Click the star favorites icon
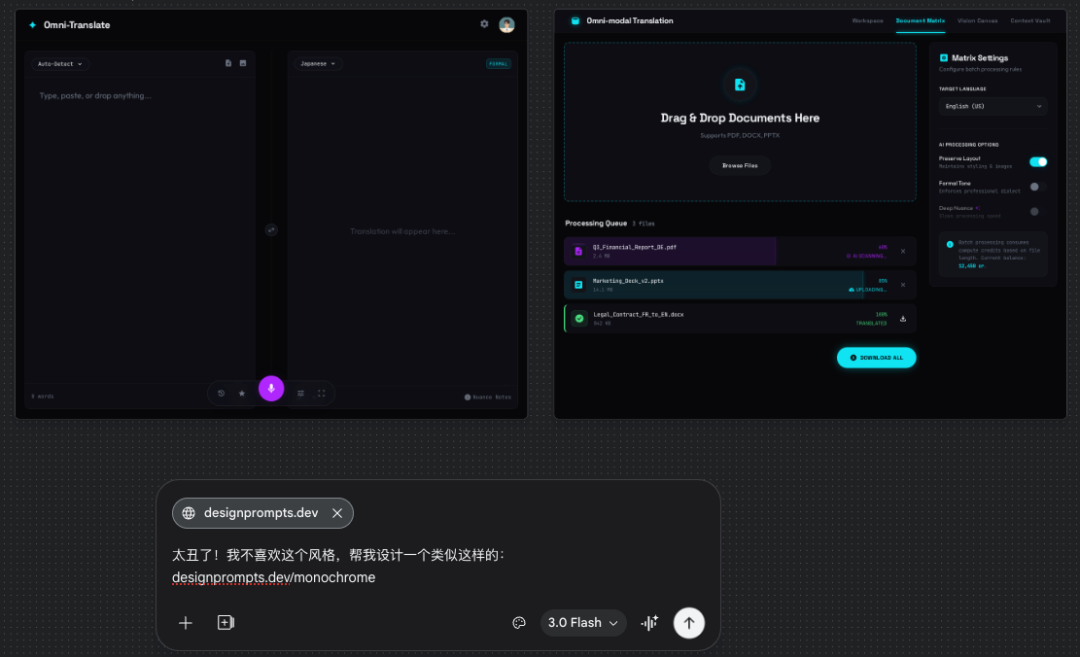 [x=242, y=393]
